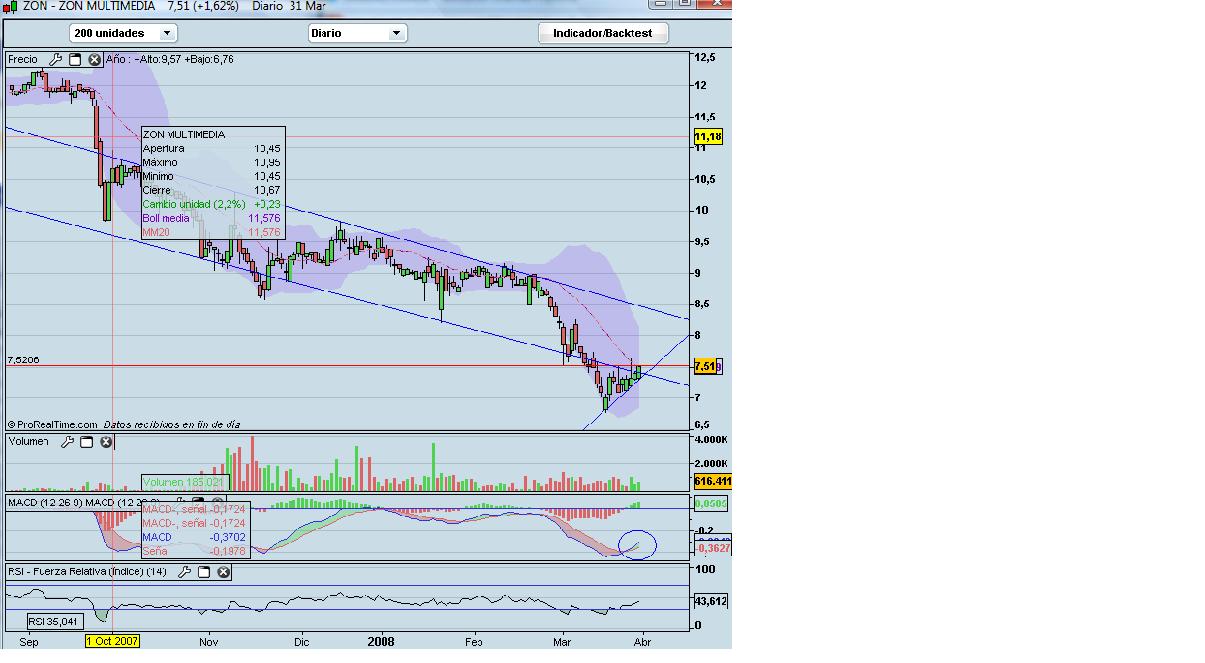This screenshot has width=1205, height=663.
Task: Click the MM20 value row in tooltip
Action: pos(212,232)
